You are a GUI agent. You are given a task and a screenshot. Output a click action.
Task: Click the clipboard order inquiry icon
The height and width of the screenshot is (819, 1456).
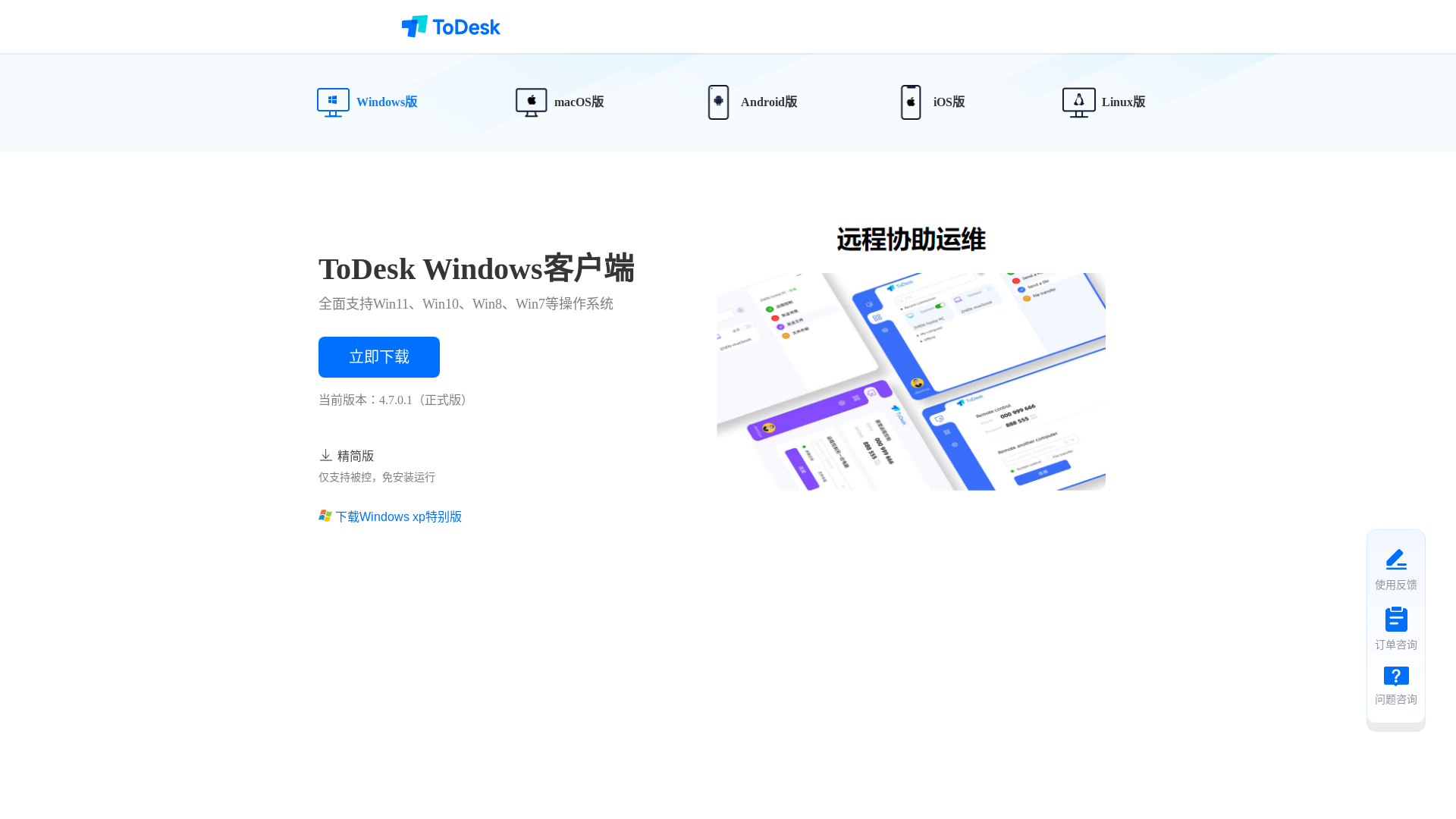point(1396,619)
